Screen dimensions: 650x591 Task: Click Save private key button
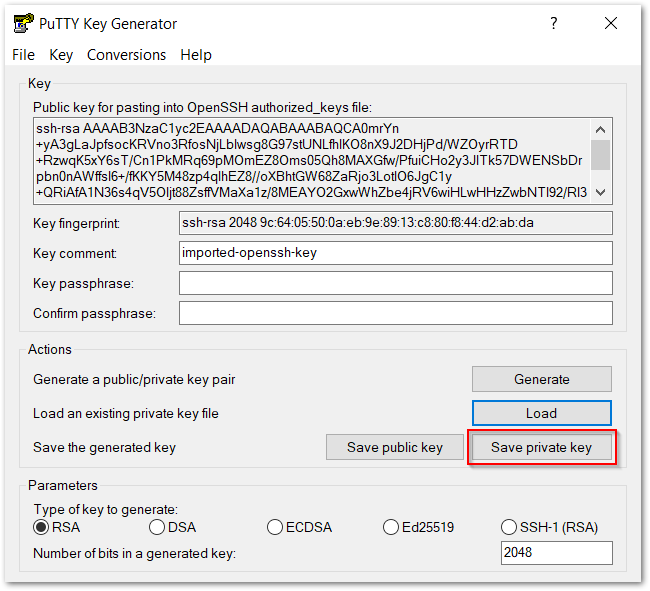tap(541, 447)
